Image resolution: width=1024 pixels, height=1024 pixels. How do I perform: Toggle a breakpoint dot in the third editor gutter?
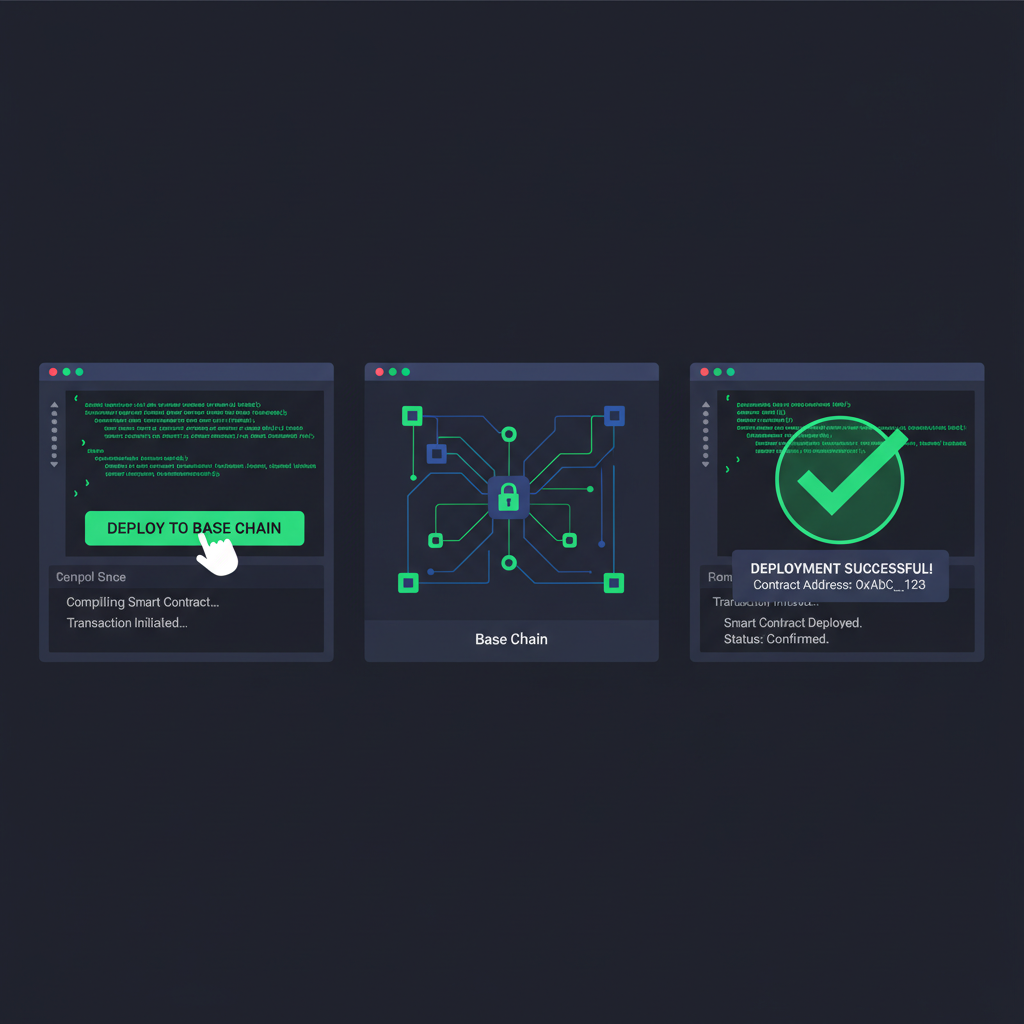pyautogui.click(x=705, y=430)
